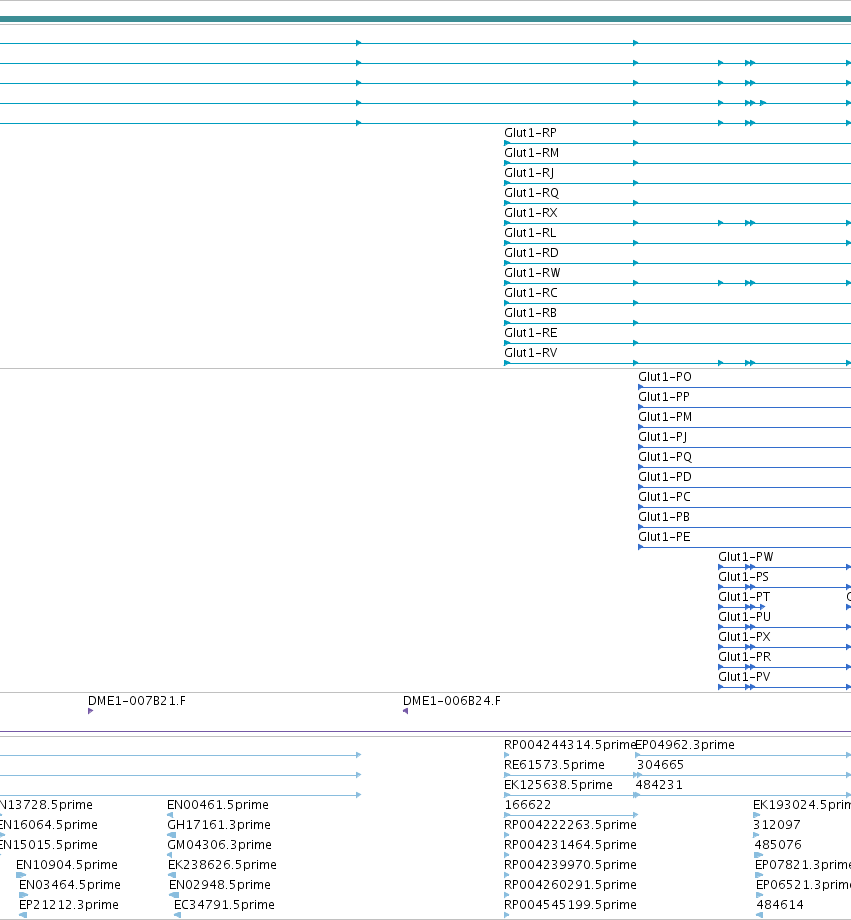851x920 pixels.
Task: Click the DME1-006B24.F feature label
Action: [x=452, y=701]
